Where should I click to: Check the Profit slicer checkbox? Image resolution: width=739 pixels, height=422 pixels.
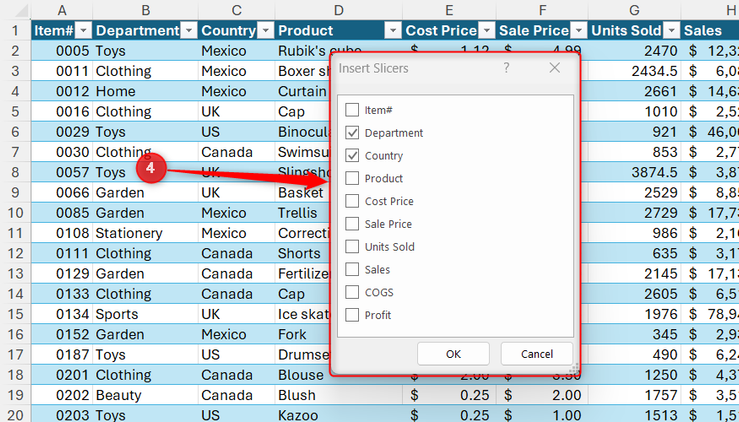click(x=352, y=314)
